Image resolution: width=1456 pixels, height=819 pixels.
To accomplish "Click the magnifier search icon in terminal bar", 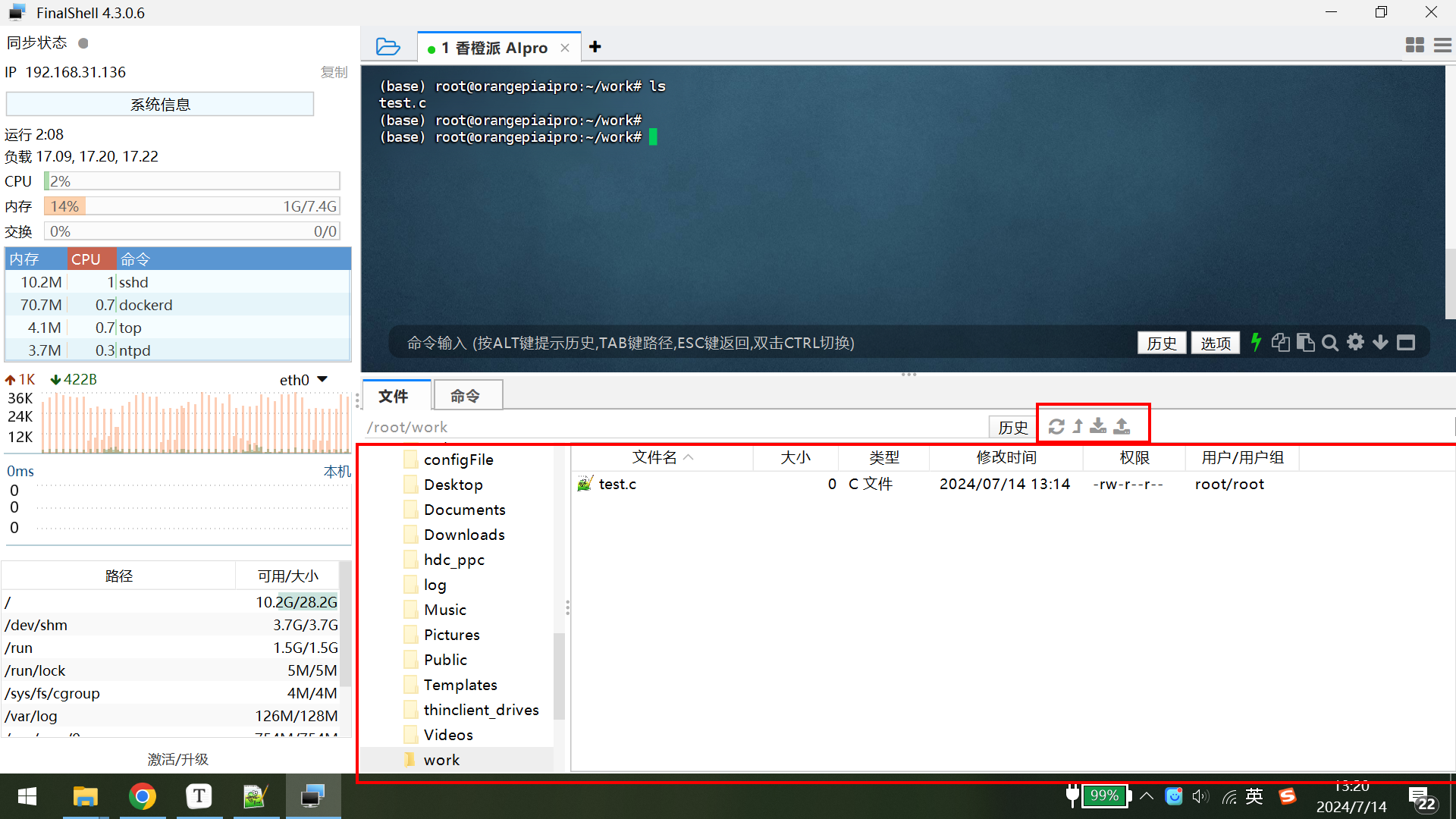I will [1330, 343].
